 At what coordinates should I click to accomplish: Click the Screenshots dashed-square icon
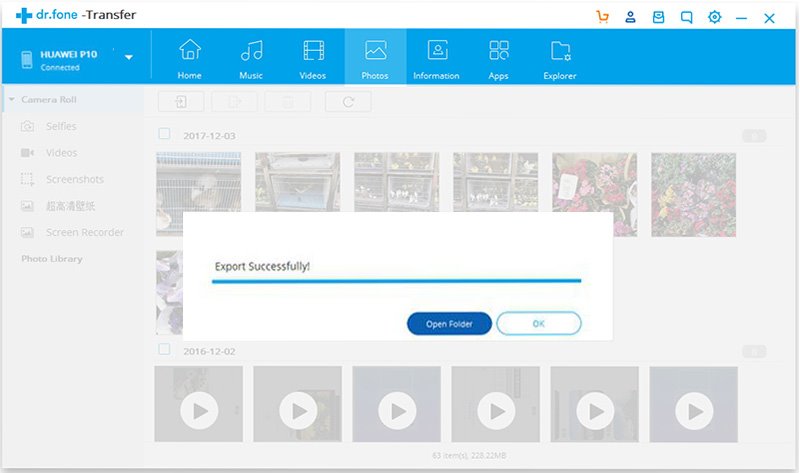point(27,179)
